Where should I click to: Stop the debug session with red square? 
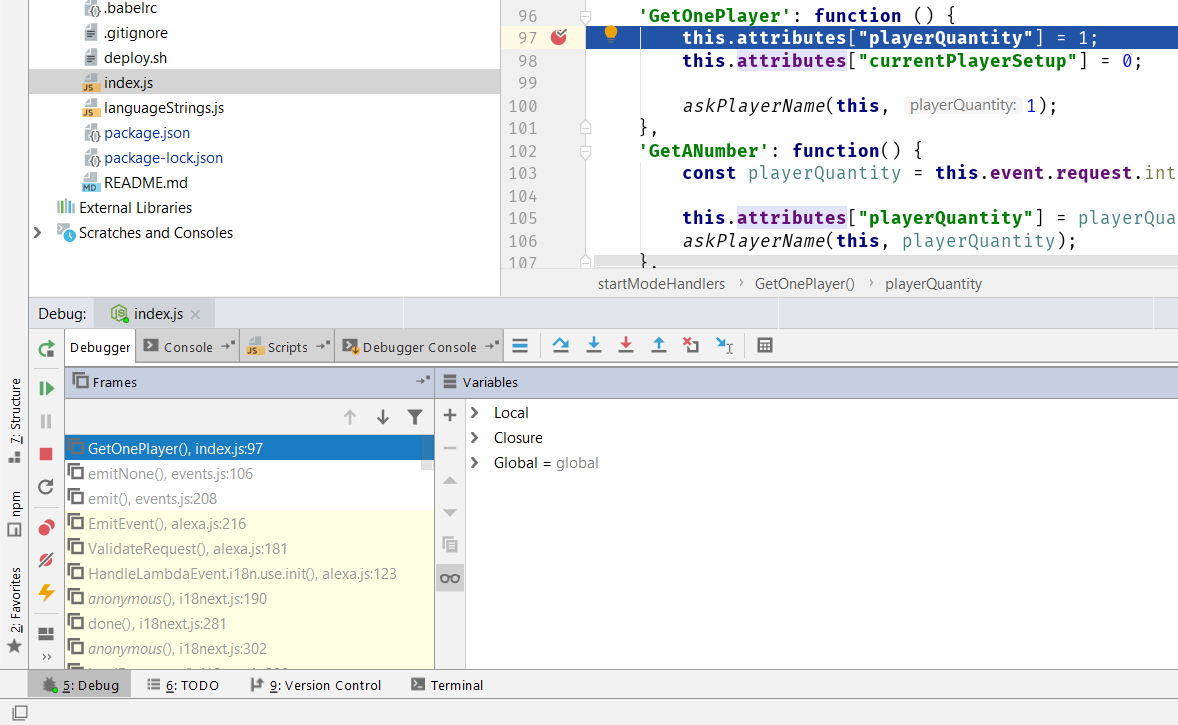coord(46,454)
